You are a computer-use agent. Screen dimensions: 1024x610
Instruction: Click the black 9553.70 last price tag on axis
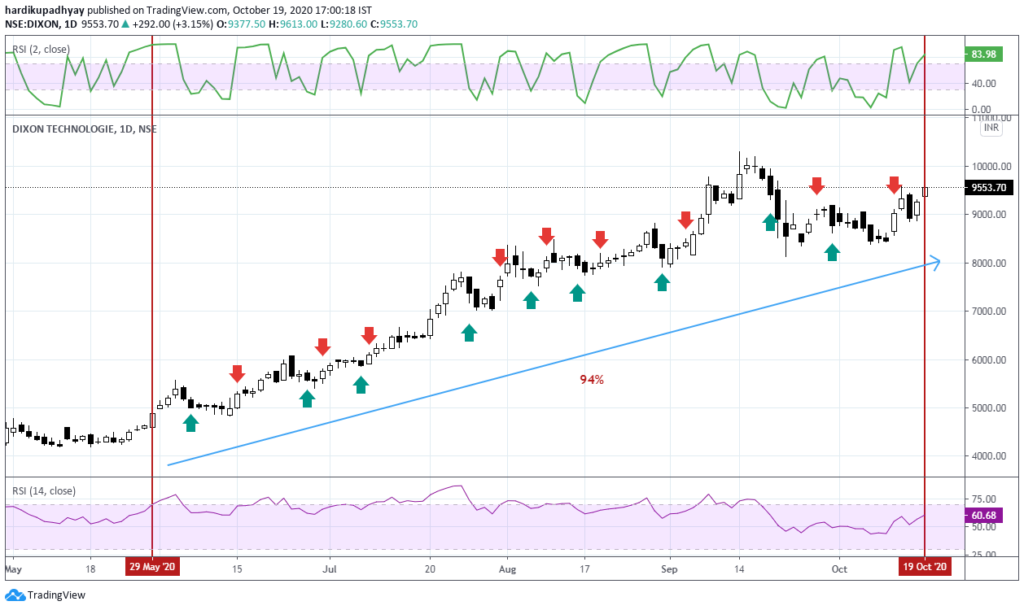point(988,187)
